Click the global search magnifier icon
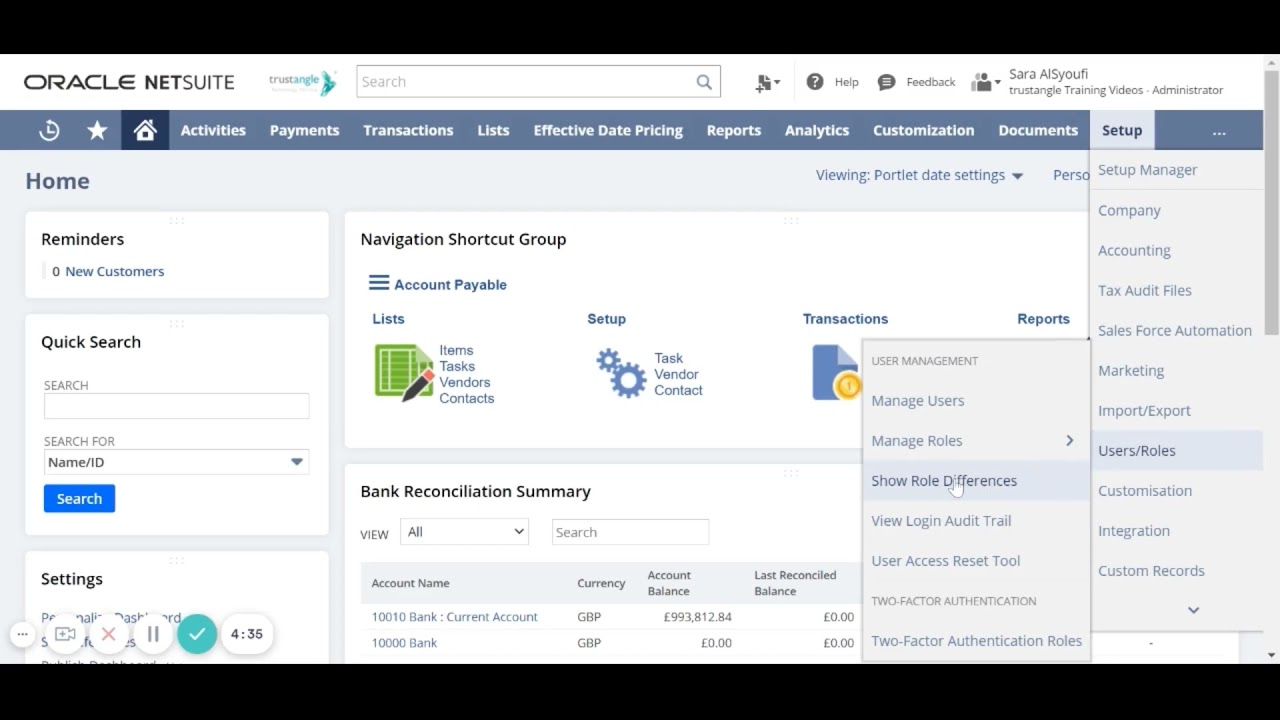 (x=704, y=82)
